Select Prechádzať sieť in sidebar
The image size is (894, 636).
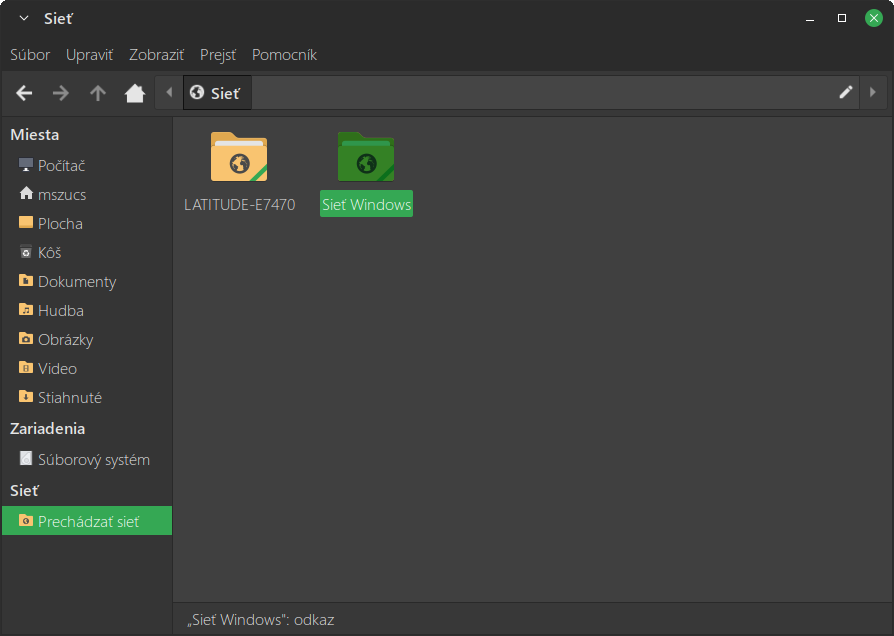click(88, 521)
